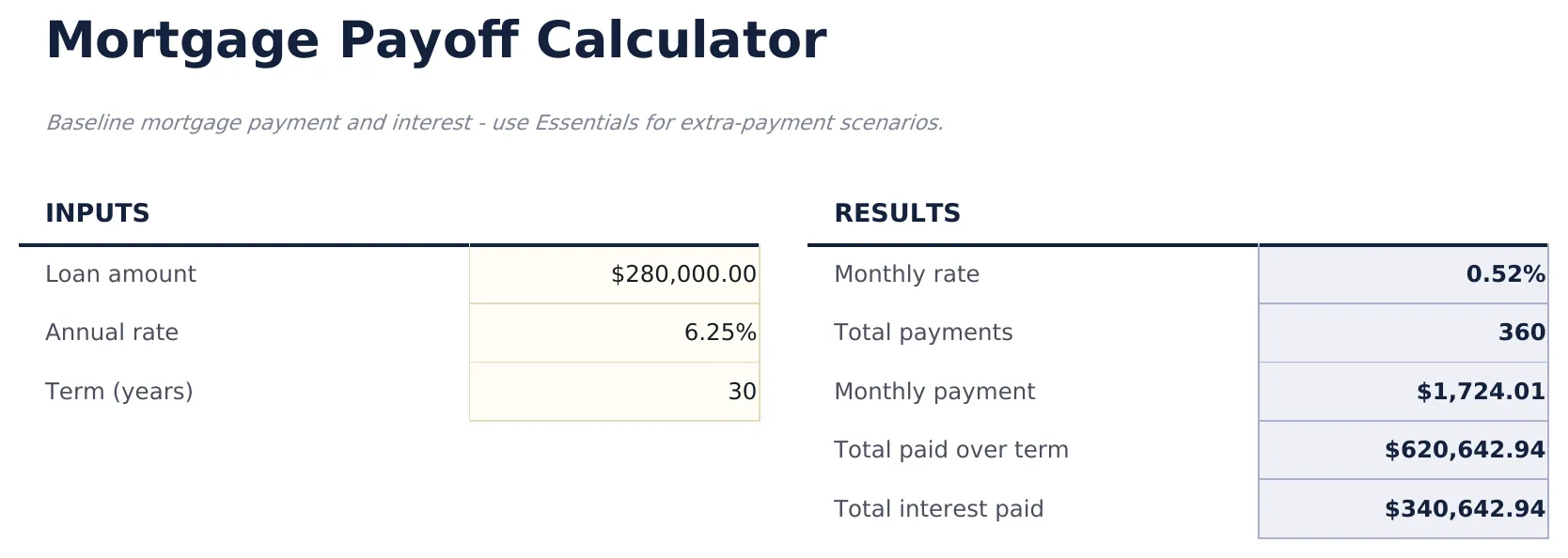Image resolution: width=1568 pixels, height=558 pixels.
Task: Click the Loan amount input field
Action: point(614,274)
